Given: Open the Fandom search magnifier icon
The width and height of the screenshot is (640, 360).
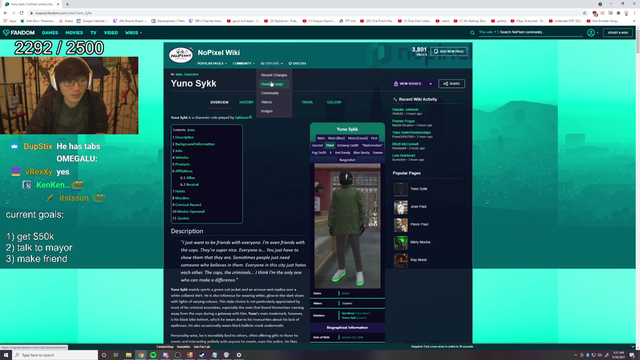Looking at the screenshot, I should click(472, 33).
